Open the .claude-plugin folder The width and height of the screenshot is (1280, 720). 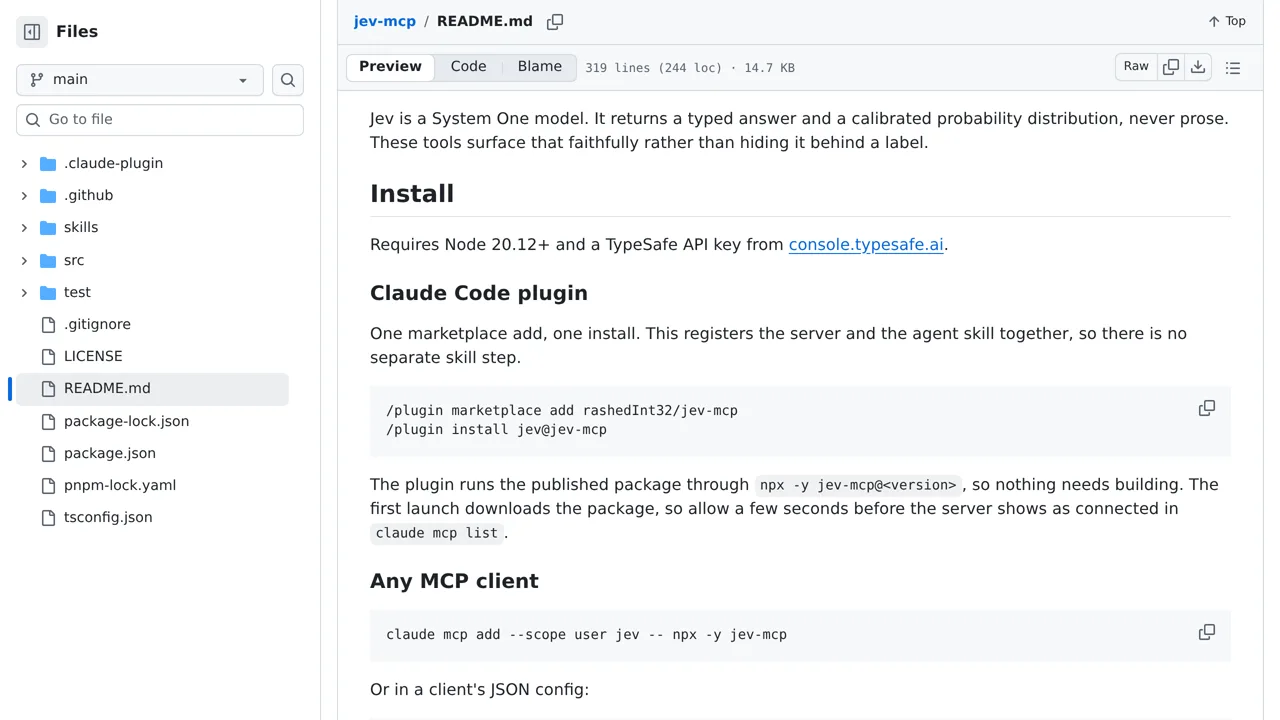tap(113, 164)
